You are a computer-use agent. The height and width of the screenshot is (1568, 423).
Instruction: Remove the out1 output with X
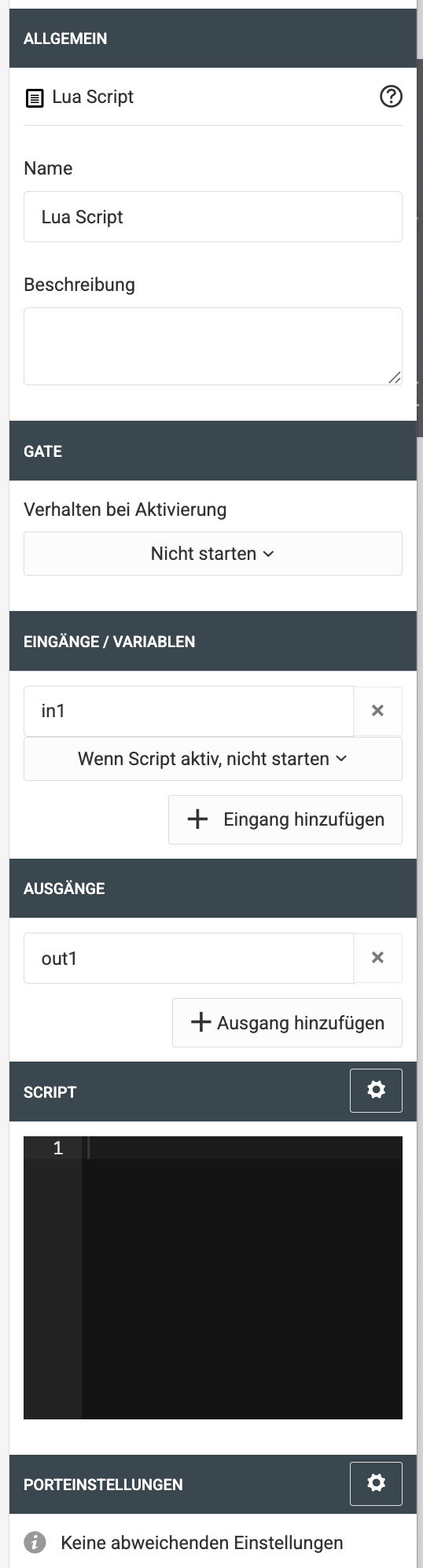point(378,958)
